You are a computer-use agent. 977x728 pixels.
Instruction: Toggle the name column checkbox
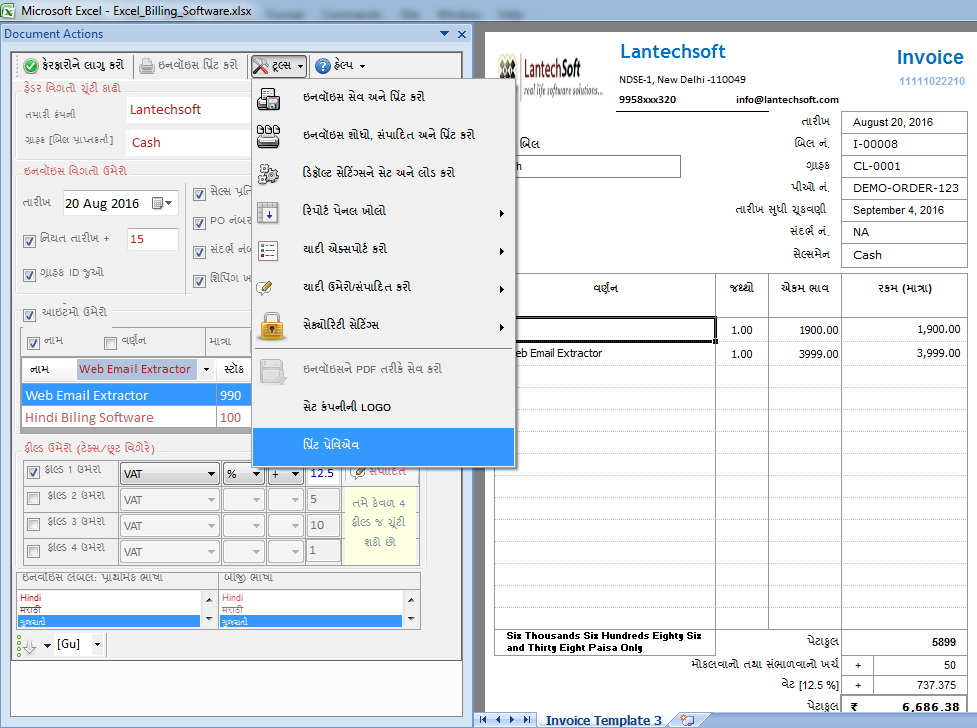(34, 343)
